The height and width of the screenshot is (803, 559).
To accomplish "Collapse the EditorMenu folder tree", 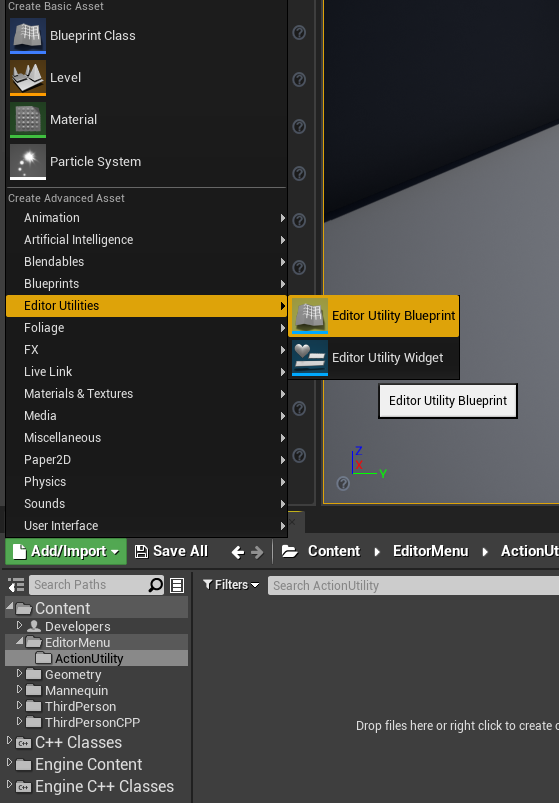I will pos(19,641).
